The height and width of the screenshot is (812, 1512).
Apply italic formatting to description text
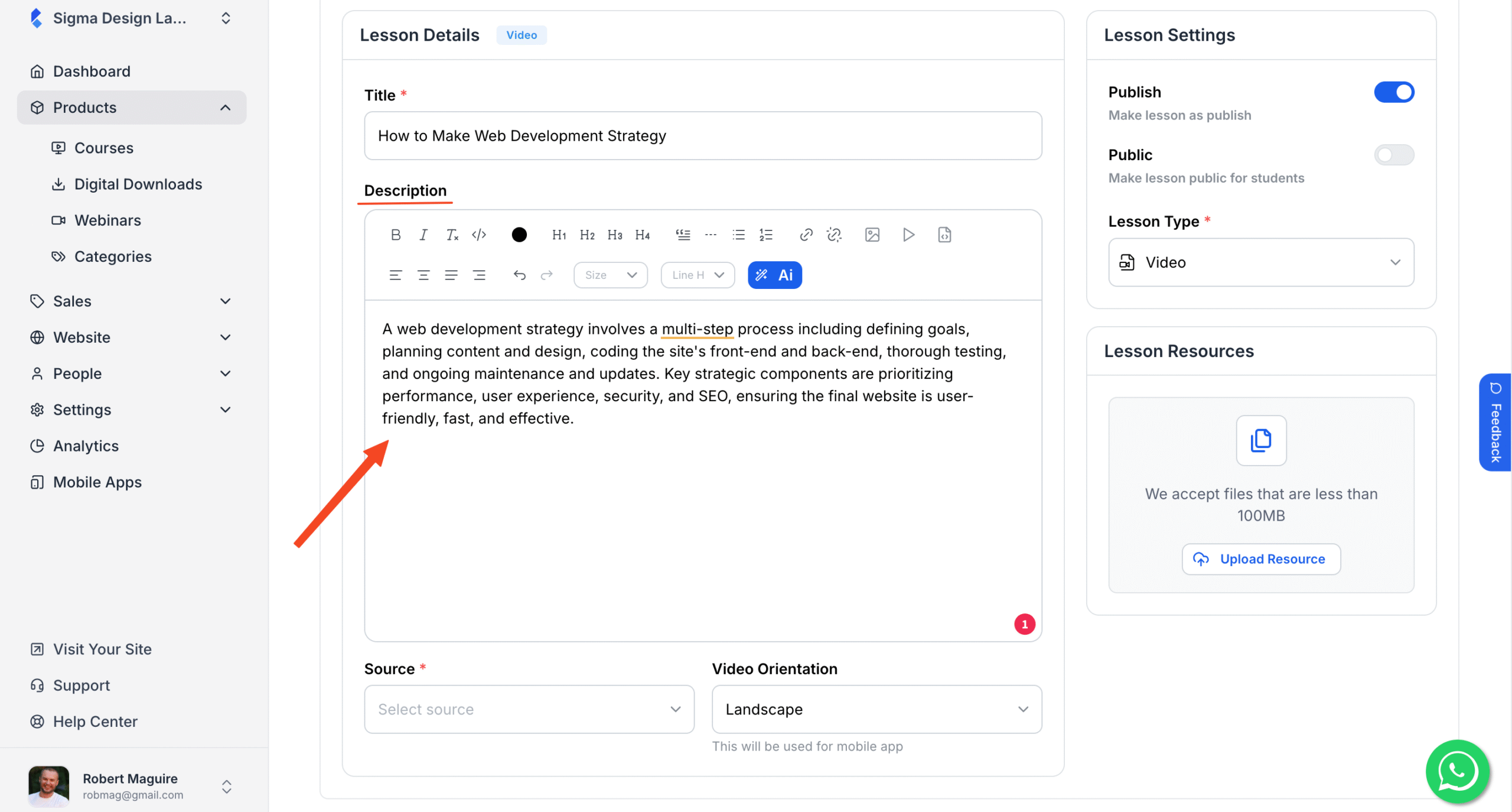point(423,235)
